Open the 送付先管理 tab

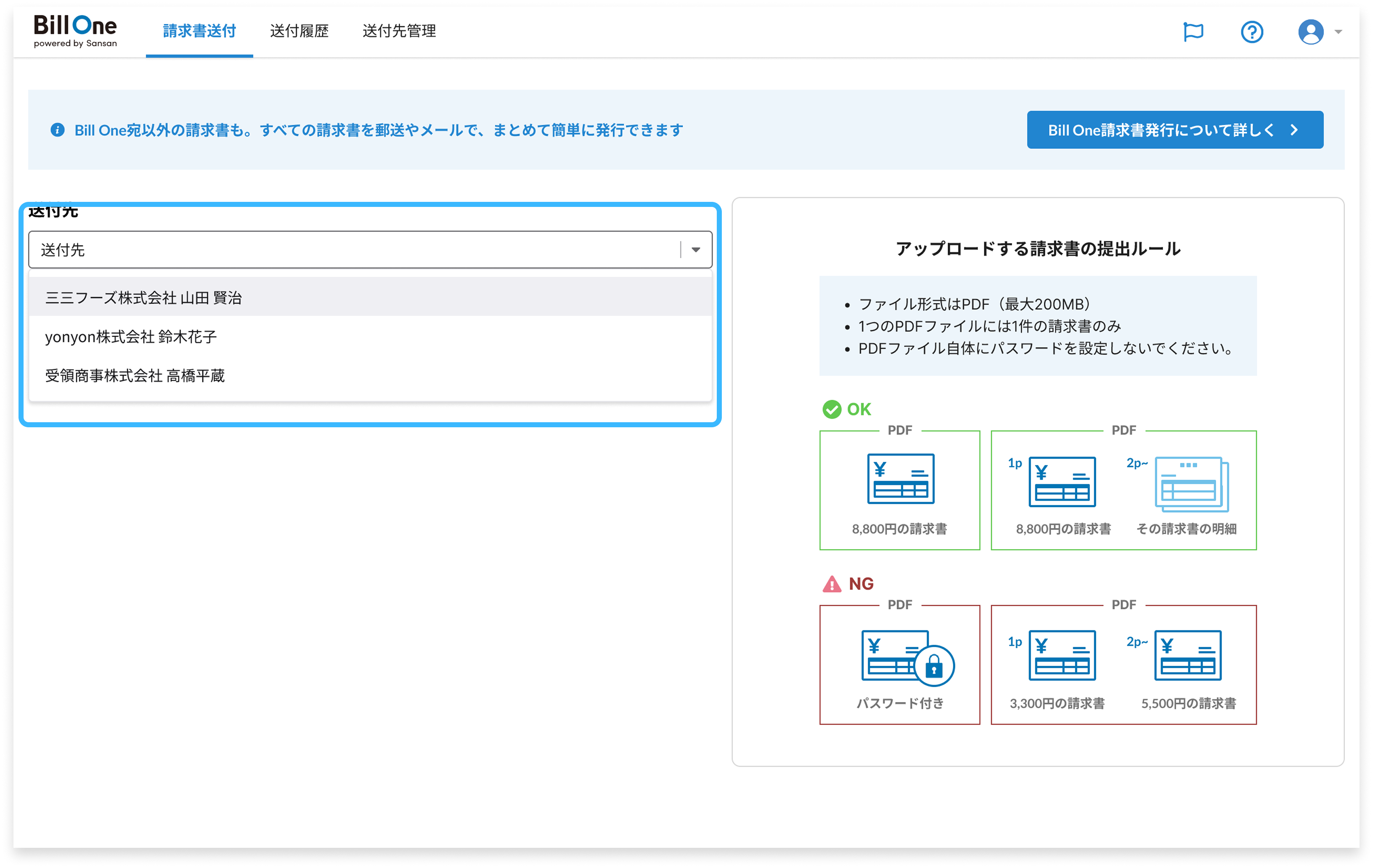click(399, 31)
